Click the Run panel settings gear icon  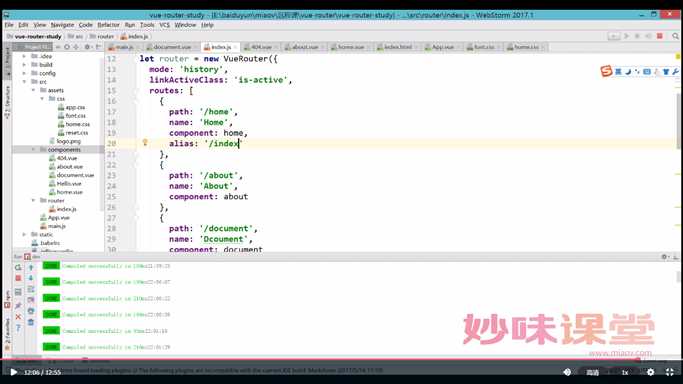pyautogui.click(x=664, y=257)
